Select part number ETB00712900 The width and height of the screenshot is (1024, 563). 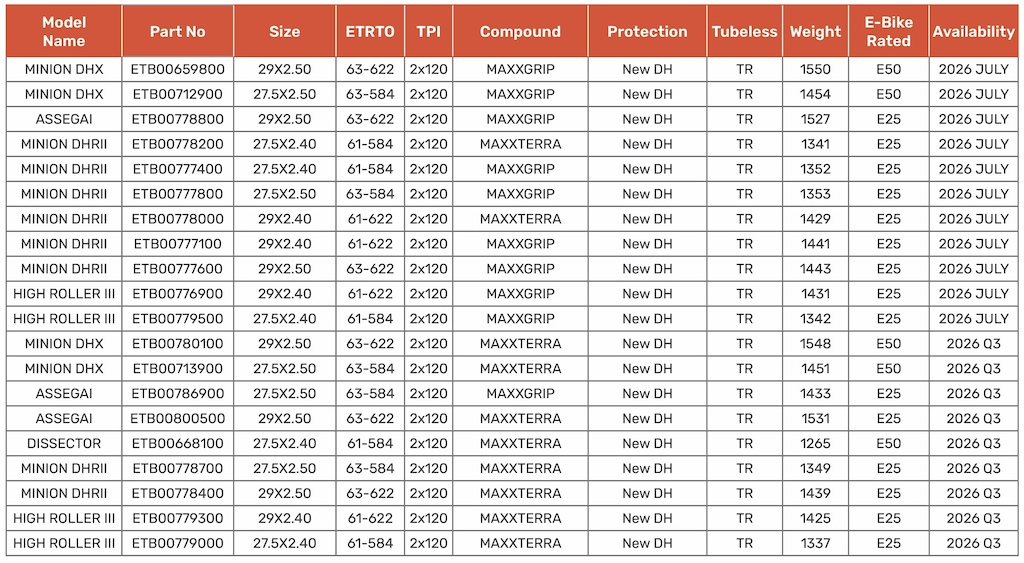178,94
